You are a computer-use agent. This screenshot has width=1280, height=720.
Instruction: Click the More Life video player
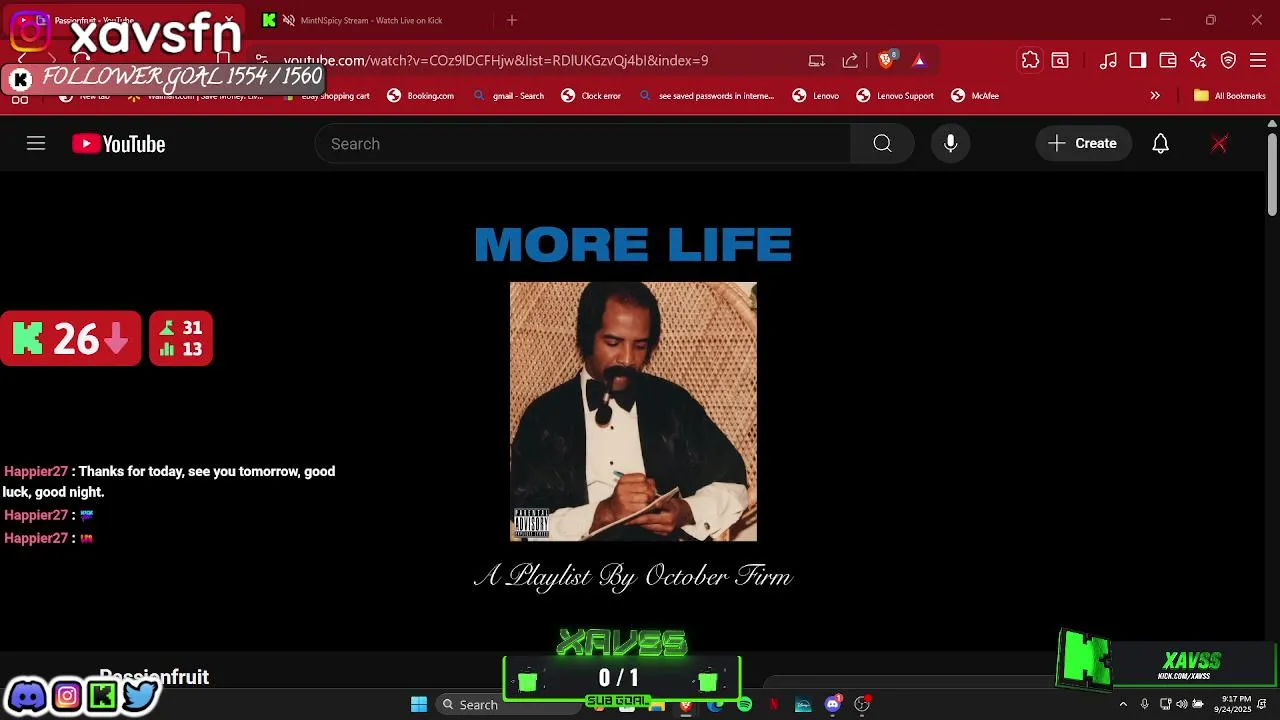coord(633,410)
